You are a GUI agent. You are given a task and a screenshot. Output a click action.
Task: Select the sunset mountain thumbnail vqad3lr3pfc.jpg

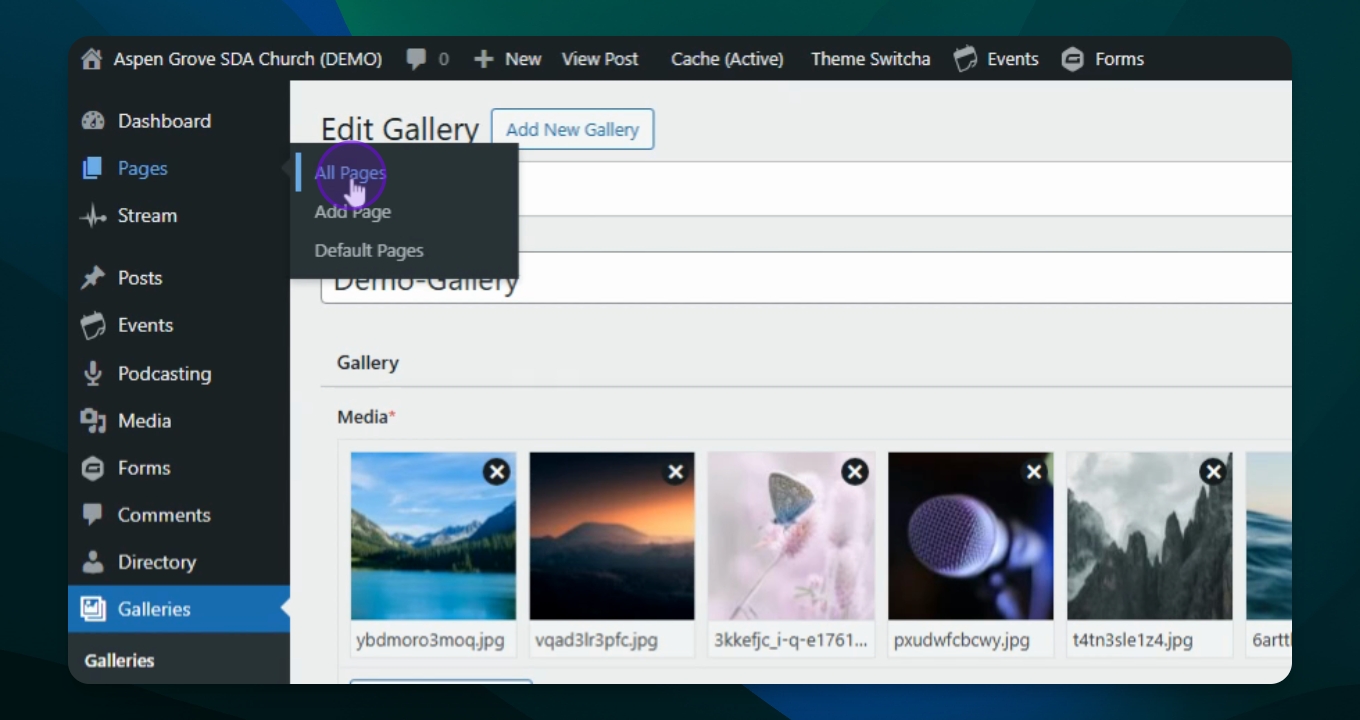click(612, 536)
